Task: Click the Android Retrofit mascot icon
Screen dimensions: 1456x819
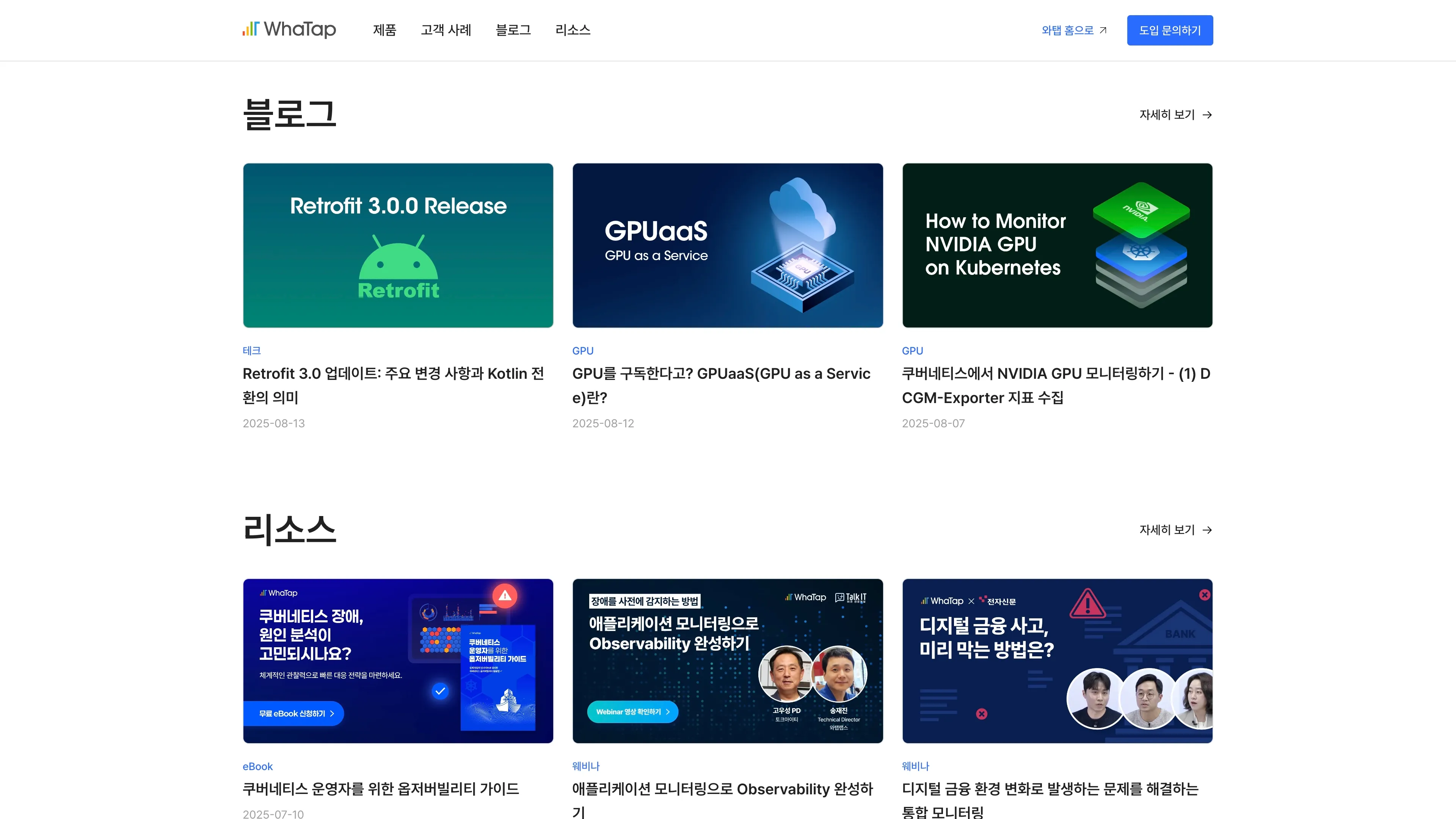Action: click(398, 266)
